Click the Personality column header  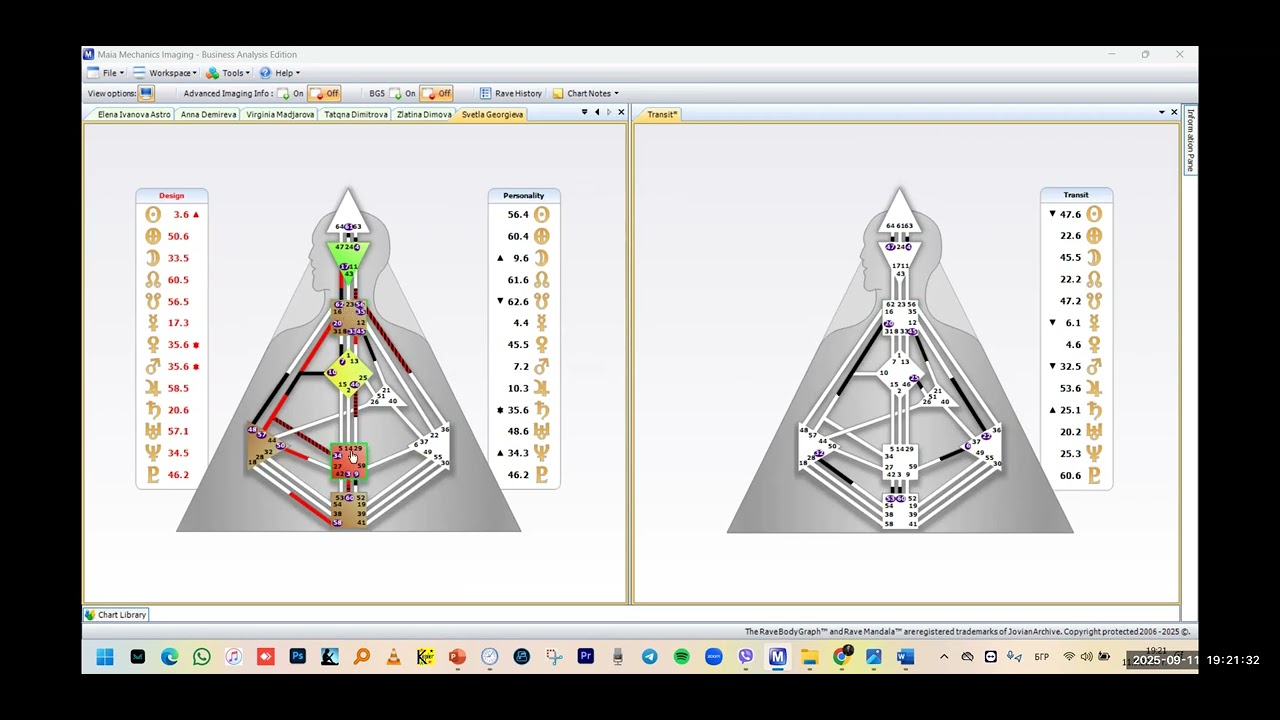tap(524, 196)
